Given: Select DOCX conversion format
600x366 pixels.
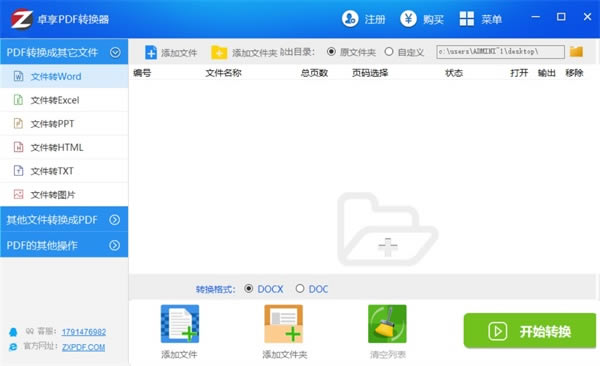Looking at the screenshot, I should tap(249, 289).
